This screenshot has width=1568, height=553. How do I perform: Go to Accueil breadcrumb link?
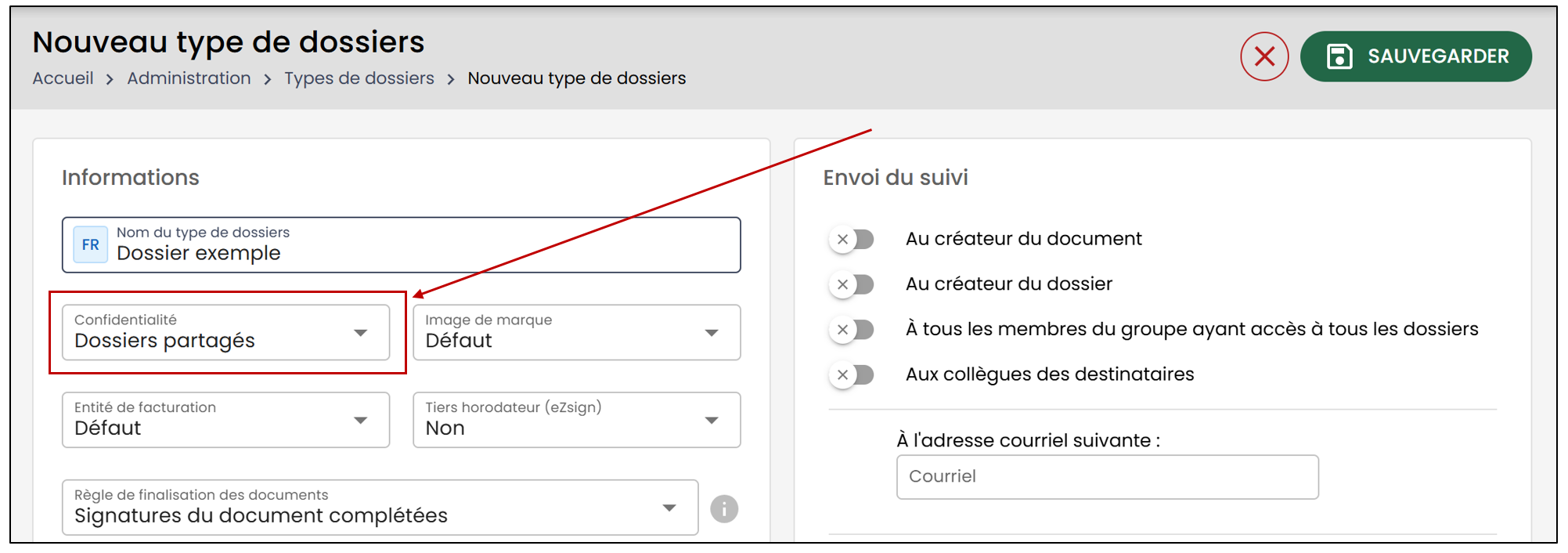63,78
